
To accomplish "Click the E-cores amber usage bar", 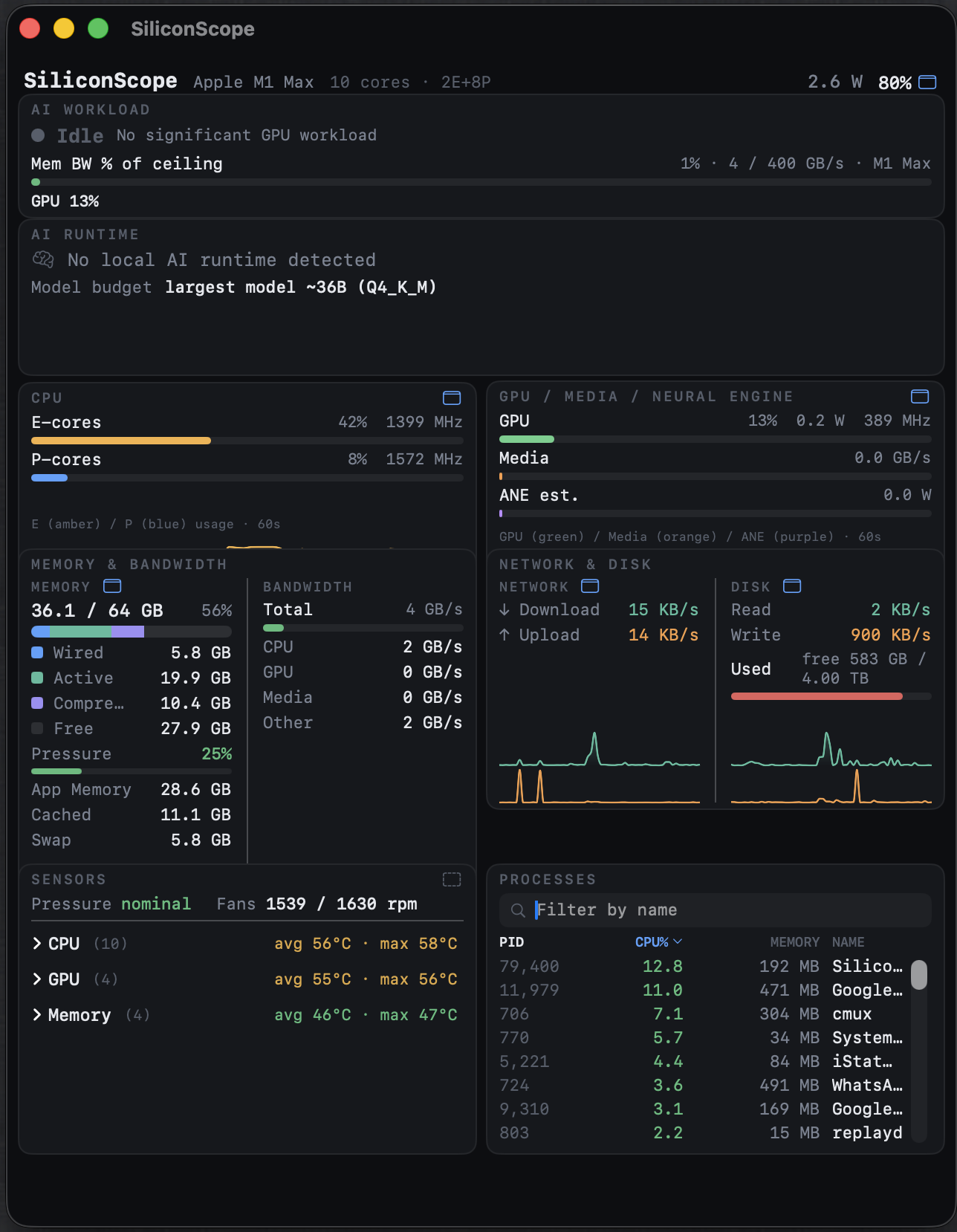I will point(121,441).
